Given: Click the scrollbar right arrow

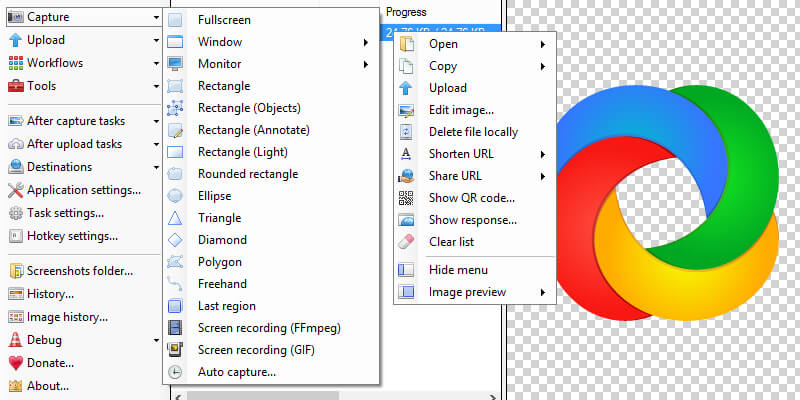Looking at the screenshot, I should point(492,396).
